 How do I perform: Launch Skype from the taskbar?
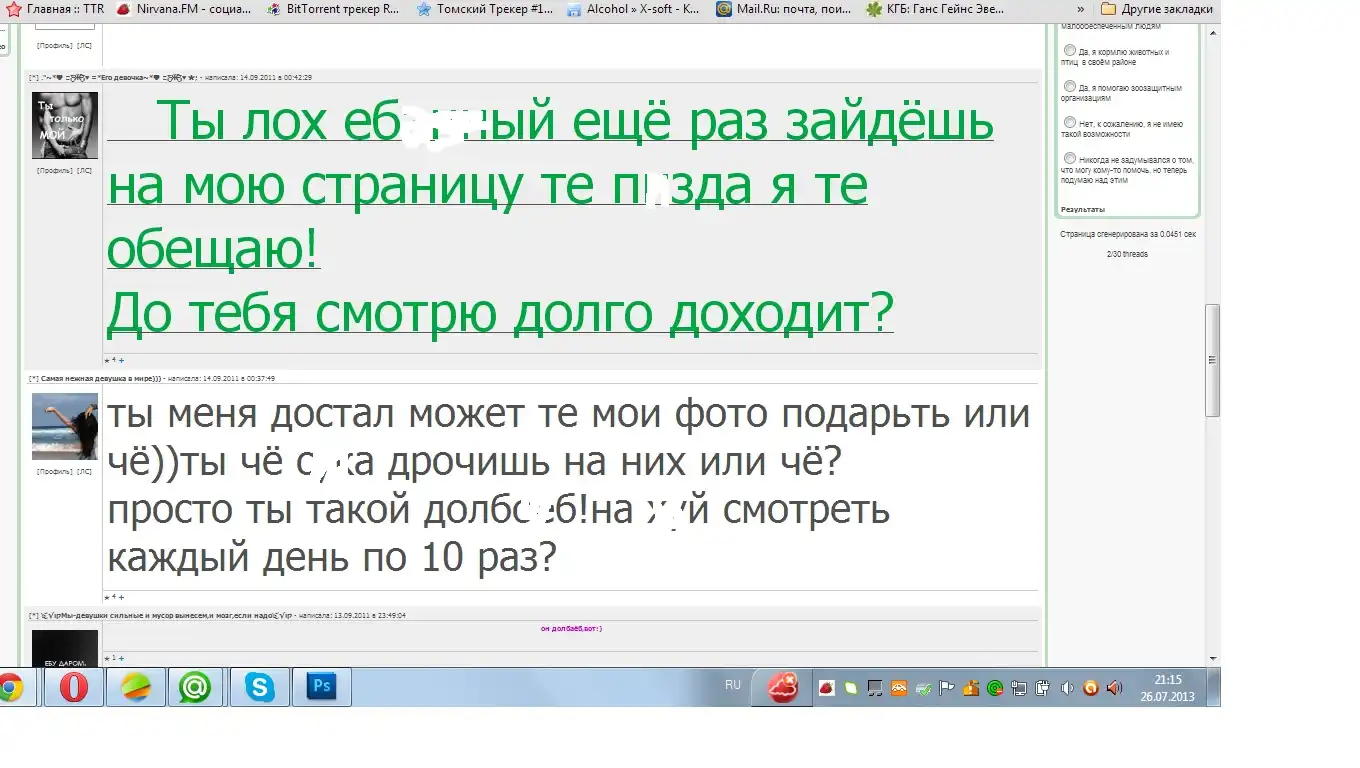pyautogui.click(x=260, y=688)
